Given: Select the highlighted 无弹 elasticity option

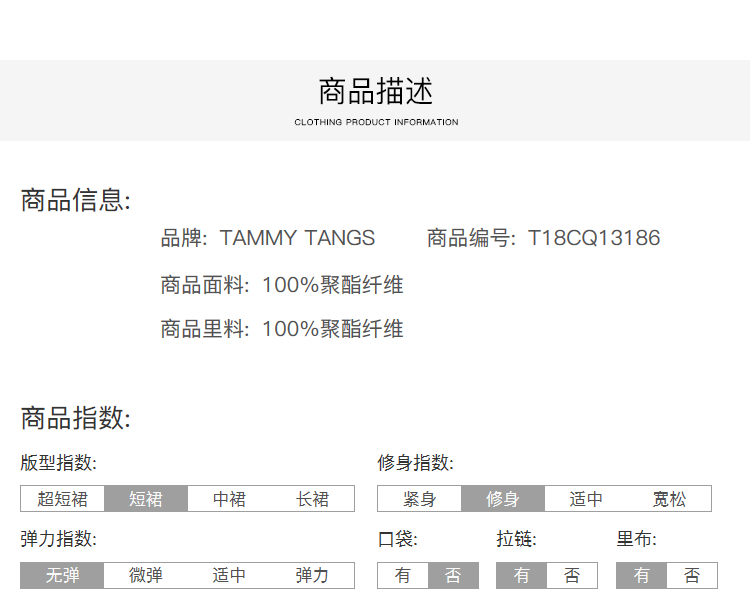Looking at the screenshot, I should 62,575.
